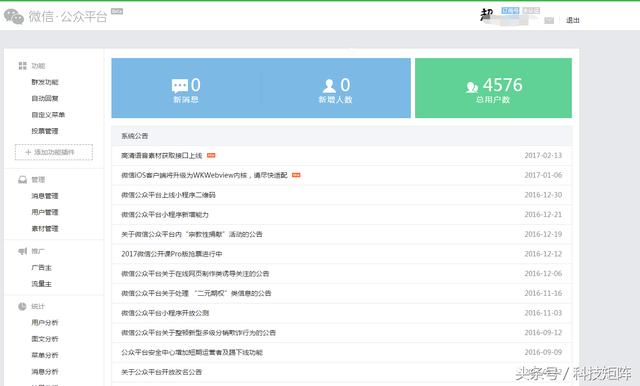
Task: Open the 宗教性捐献 activity announcement
Action: [192, 234]
